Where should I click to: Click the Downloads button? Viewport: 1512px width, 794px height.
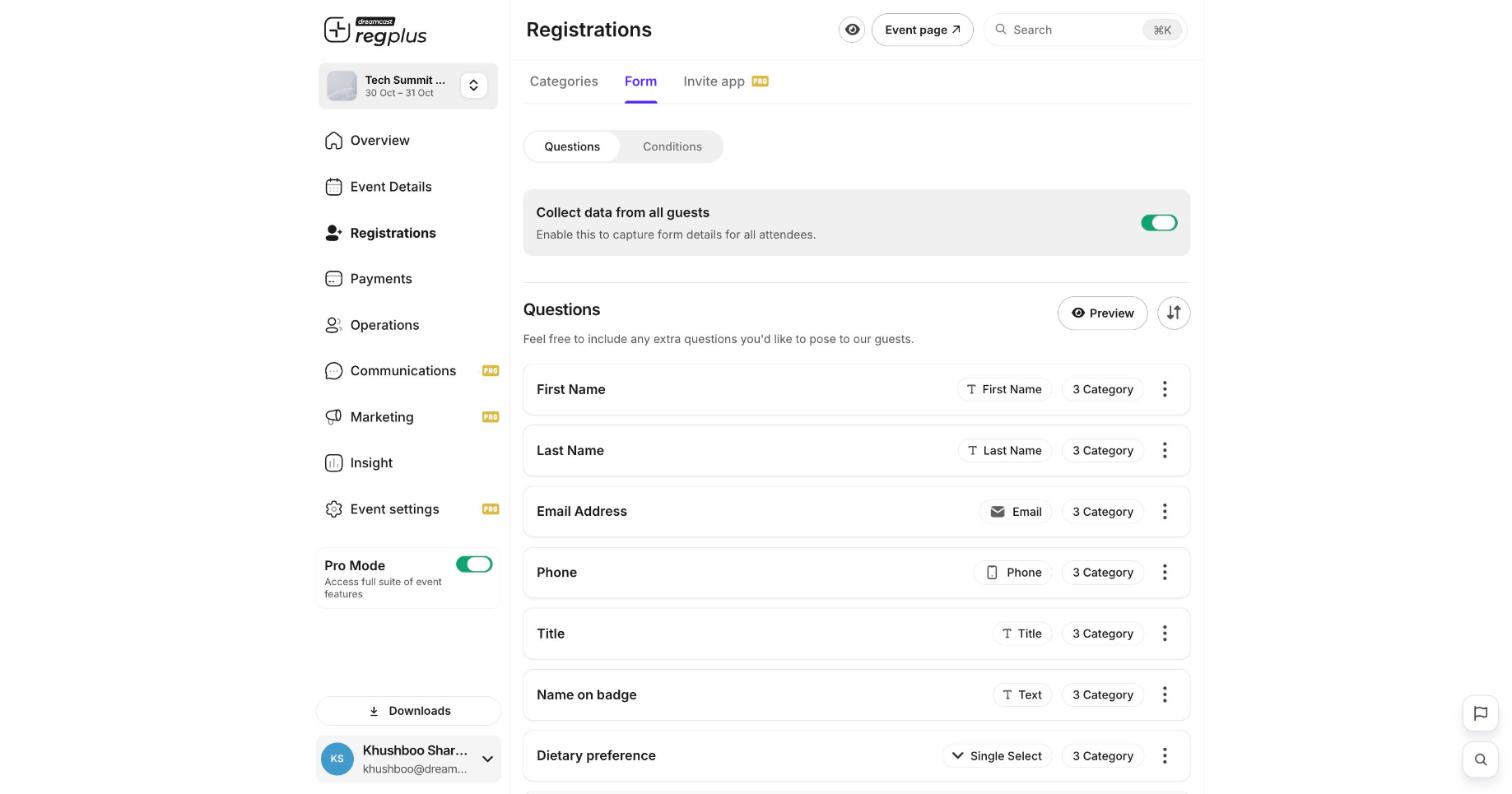408,711
